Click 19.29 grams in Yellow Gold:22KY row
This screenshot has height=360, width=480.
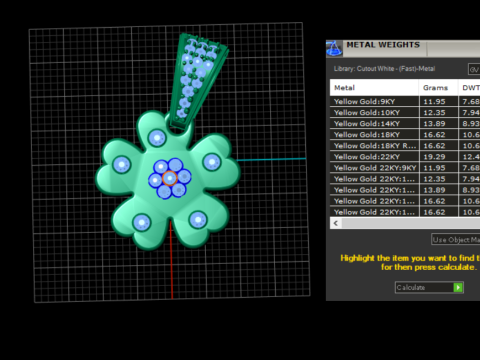click(434, 157)
